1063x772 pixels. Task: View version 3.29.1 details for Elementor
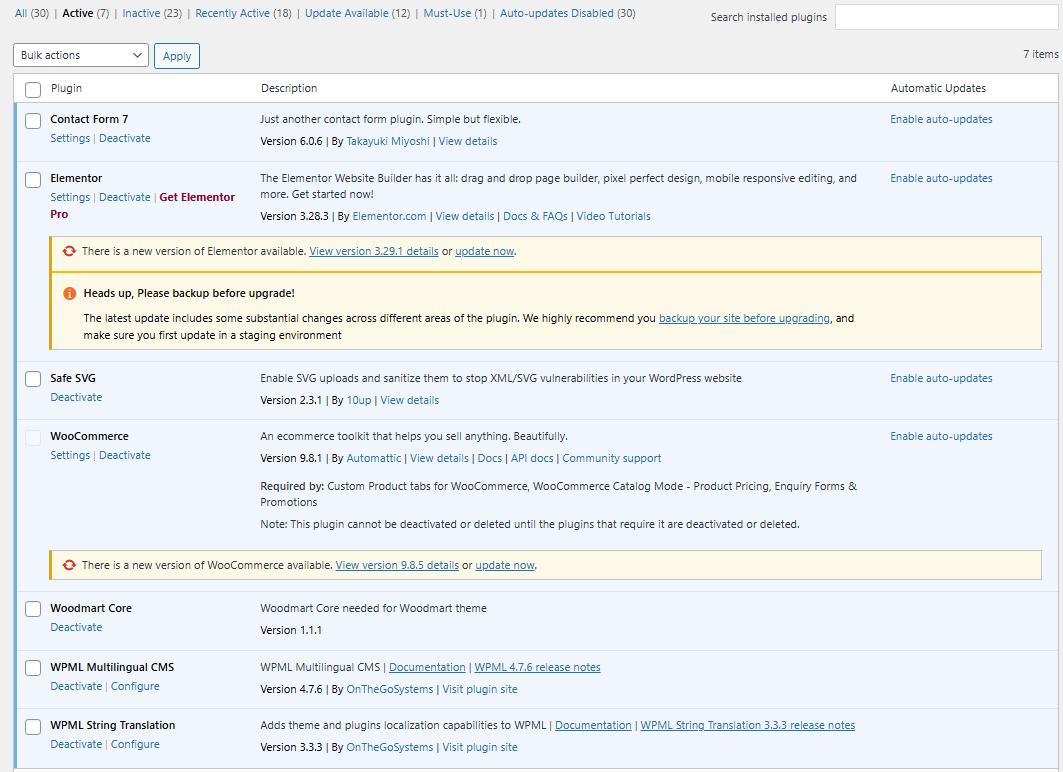point(374,251)
